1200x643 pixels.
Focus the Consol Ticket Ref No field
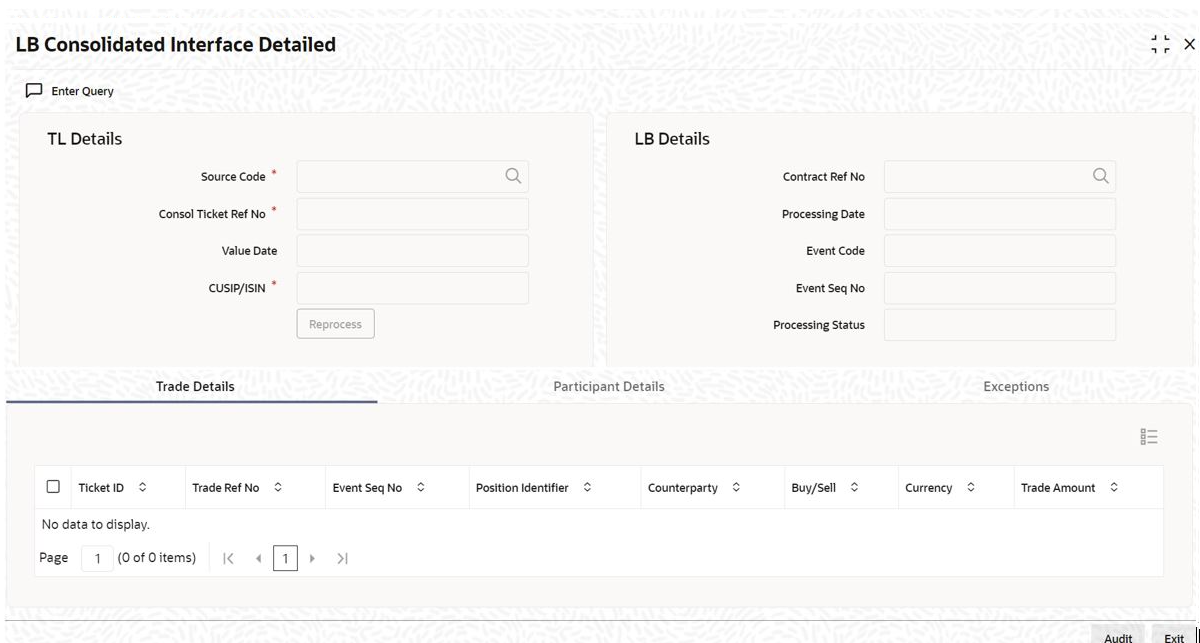pos(413,214)
